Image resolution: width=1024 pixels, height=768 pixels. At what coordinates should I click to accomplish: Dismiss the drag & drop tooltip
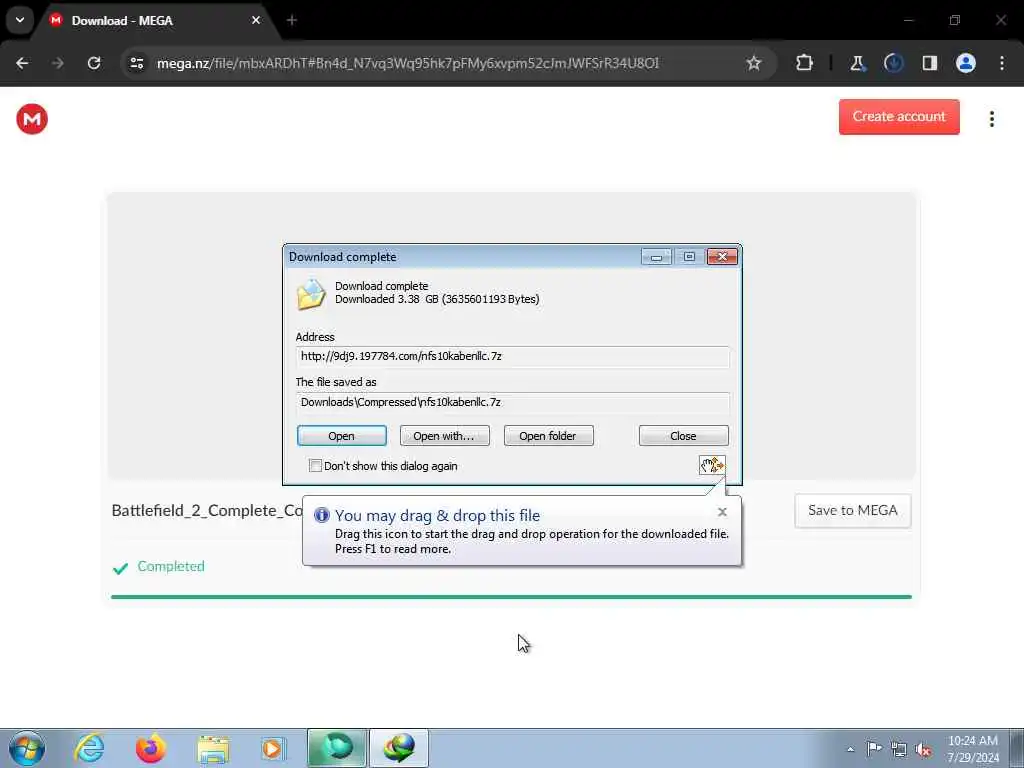pyautogui.click(x=722, y=512)
